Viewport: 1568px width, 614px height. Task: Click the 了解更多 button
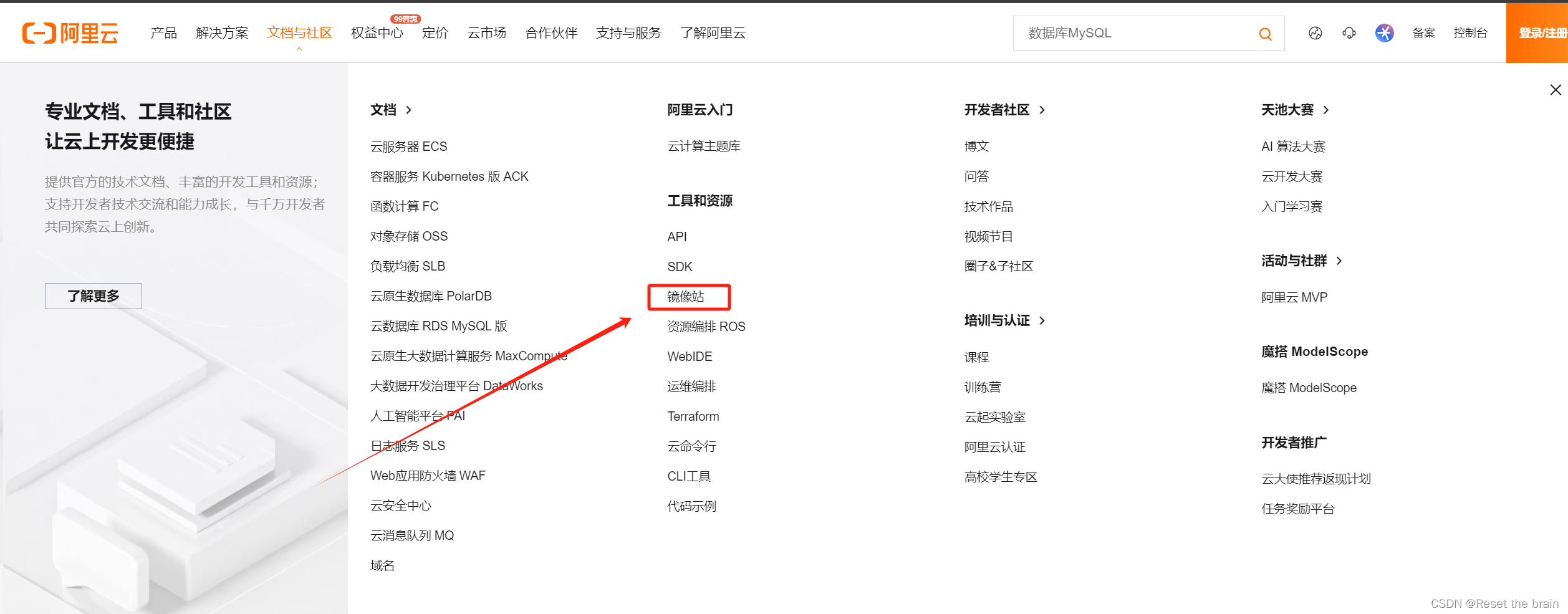[x=94, y=296]
